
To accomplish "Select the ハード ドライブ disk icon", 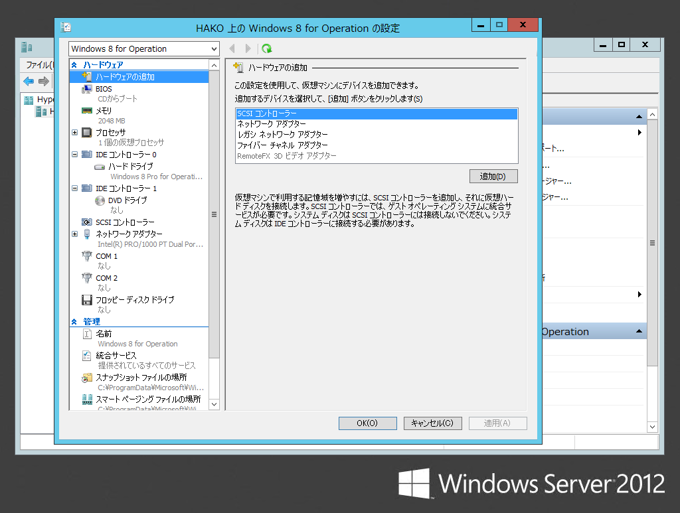I will pos(100,167).
